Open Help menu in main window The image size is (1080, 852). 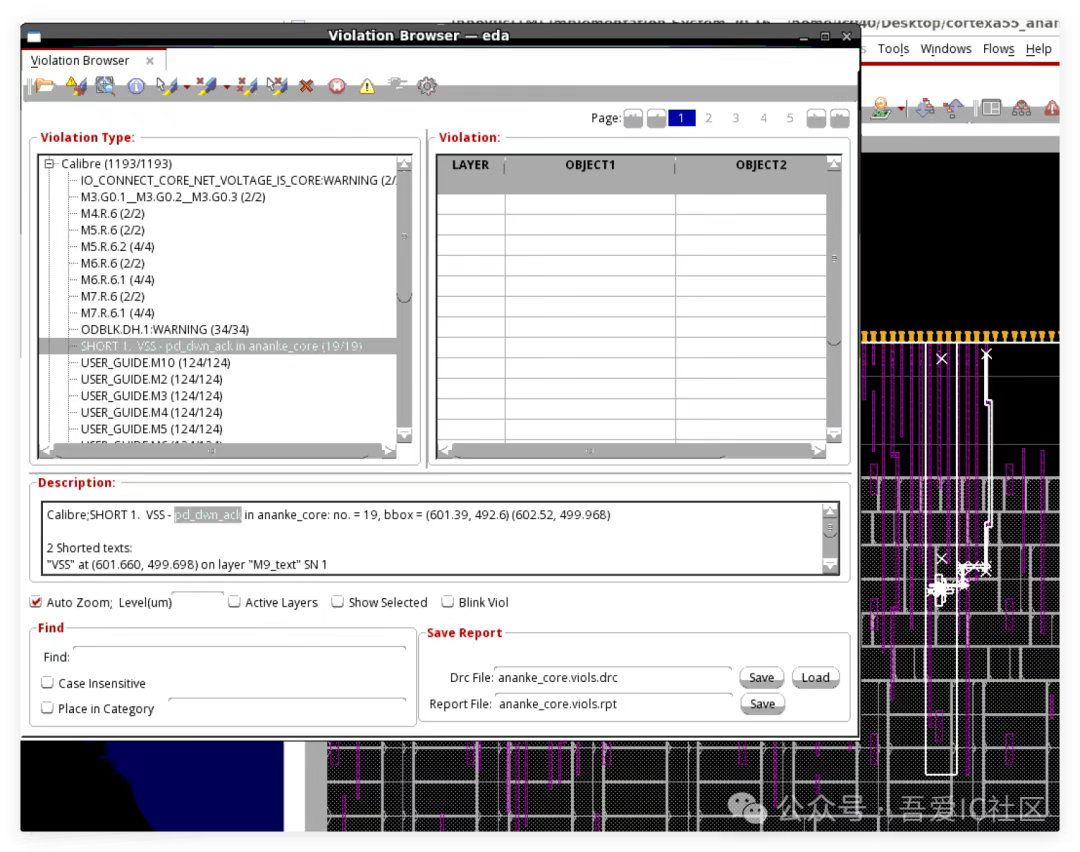click(1038, 49)
